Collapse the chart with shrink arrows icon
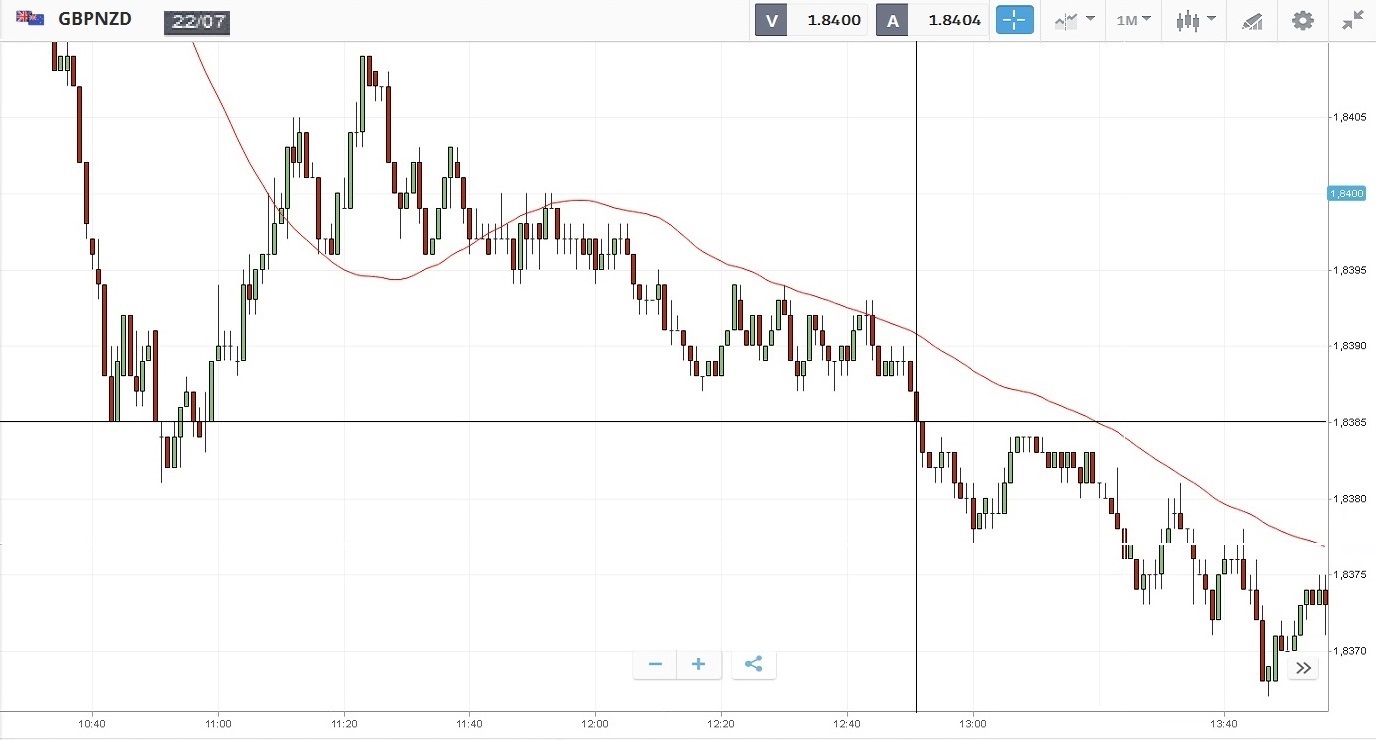Viewport: 1376px width, 740px height. click(1353, 20)
